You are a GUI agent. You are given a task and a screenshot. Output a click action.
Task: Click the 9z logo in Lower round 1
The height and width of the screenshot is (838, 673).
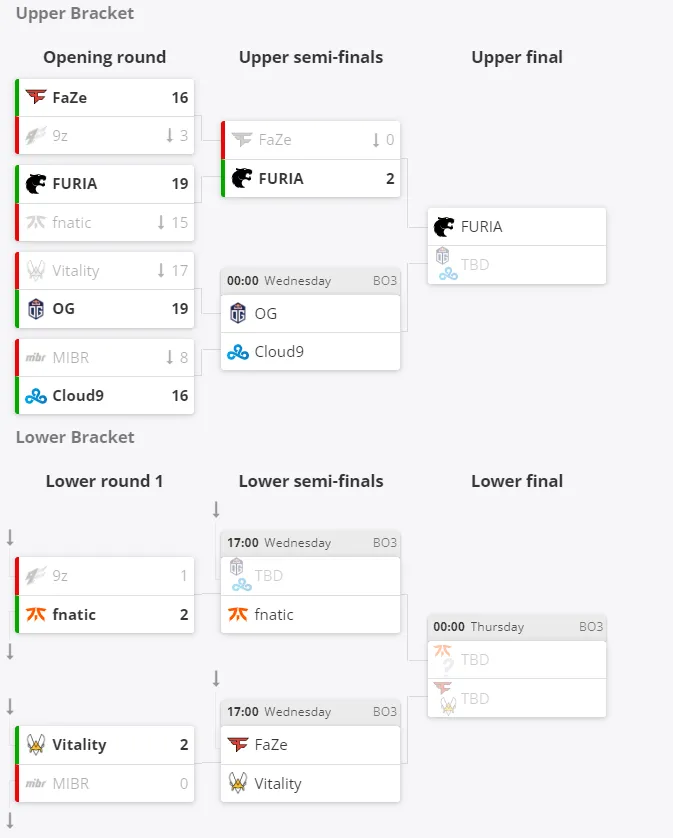(x=36, y=576)
